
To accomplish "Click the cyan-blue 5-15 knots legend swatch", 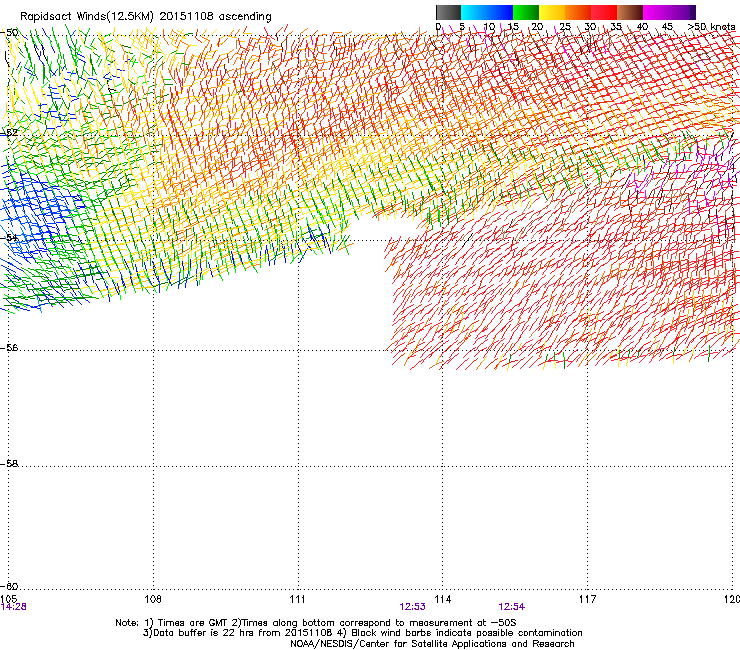I will (487, 12).
